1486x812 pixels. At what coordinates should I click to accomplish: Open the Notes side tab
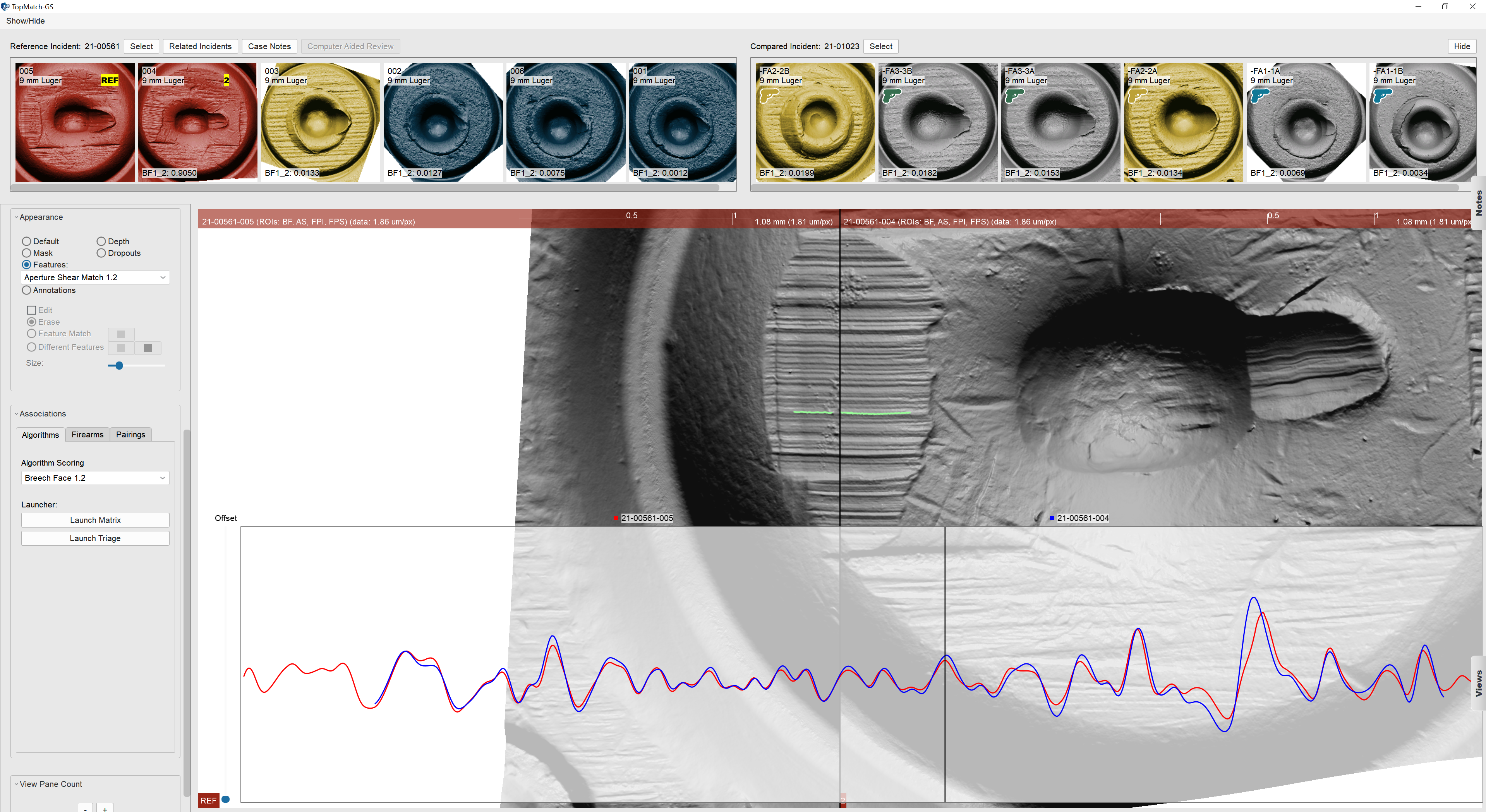click(1479, 203)
